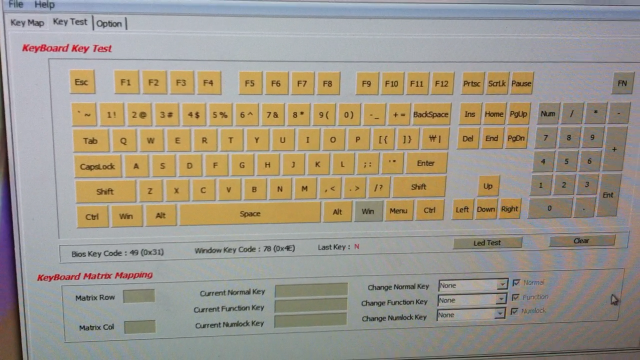The height and width of the screenshot is (360, 640).
Task: Toggle the Numlock checkbox
Action: 514,311
